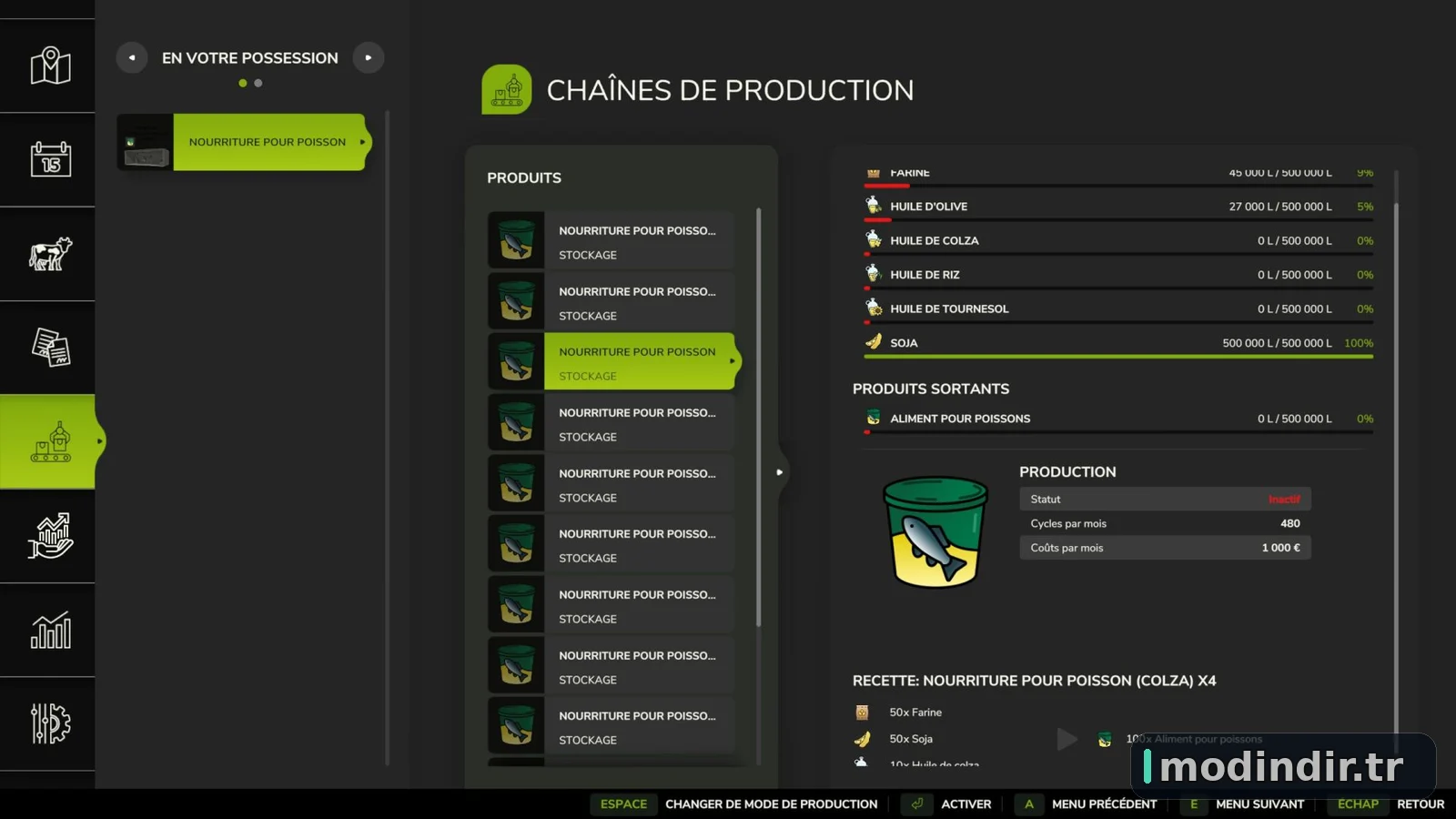
Task: Select Nourriture pour poisson production facility
Action: [x=246, y=142]
